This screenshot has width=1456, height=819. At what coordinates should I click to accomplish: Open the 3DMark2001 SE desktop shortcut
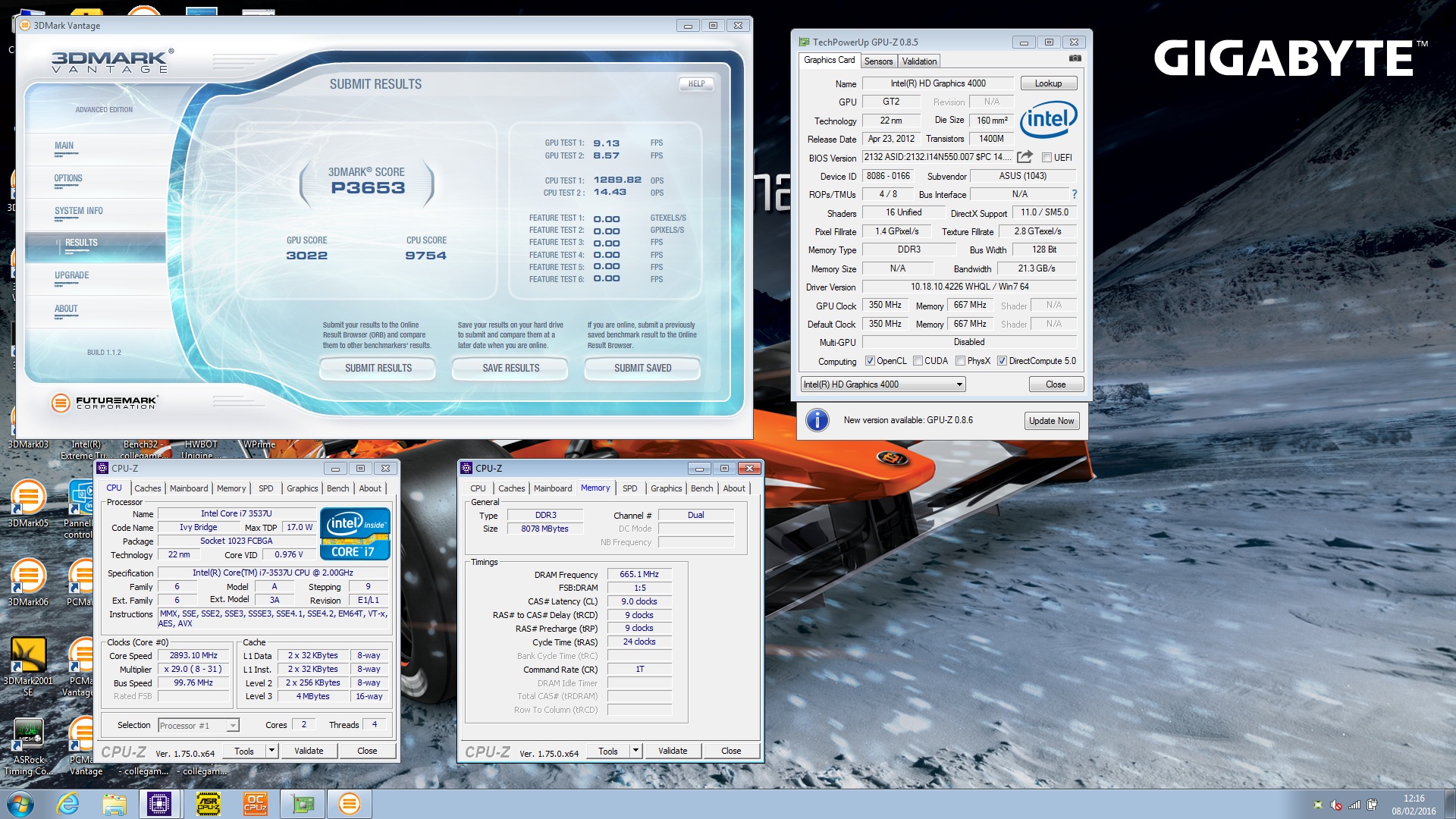(28, 666)
